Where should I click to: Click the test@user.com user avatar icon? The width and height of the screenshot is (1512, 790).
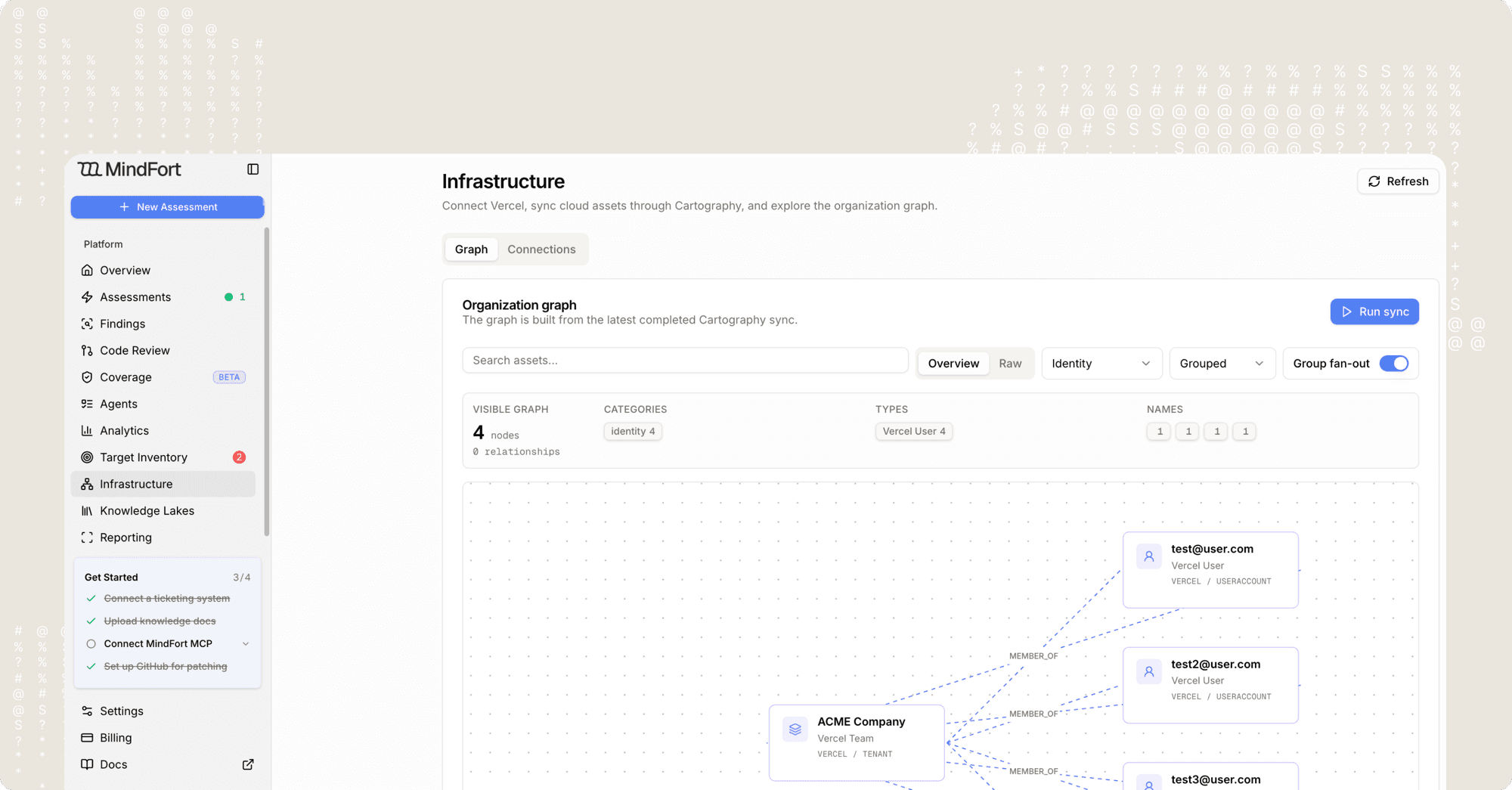1149,556
